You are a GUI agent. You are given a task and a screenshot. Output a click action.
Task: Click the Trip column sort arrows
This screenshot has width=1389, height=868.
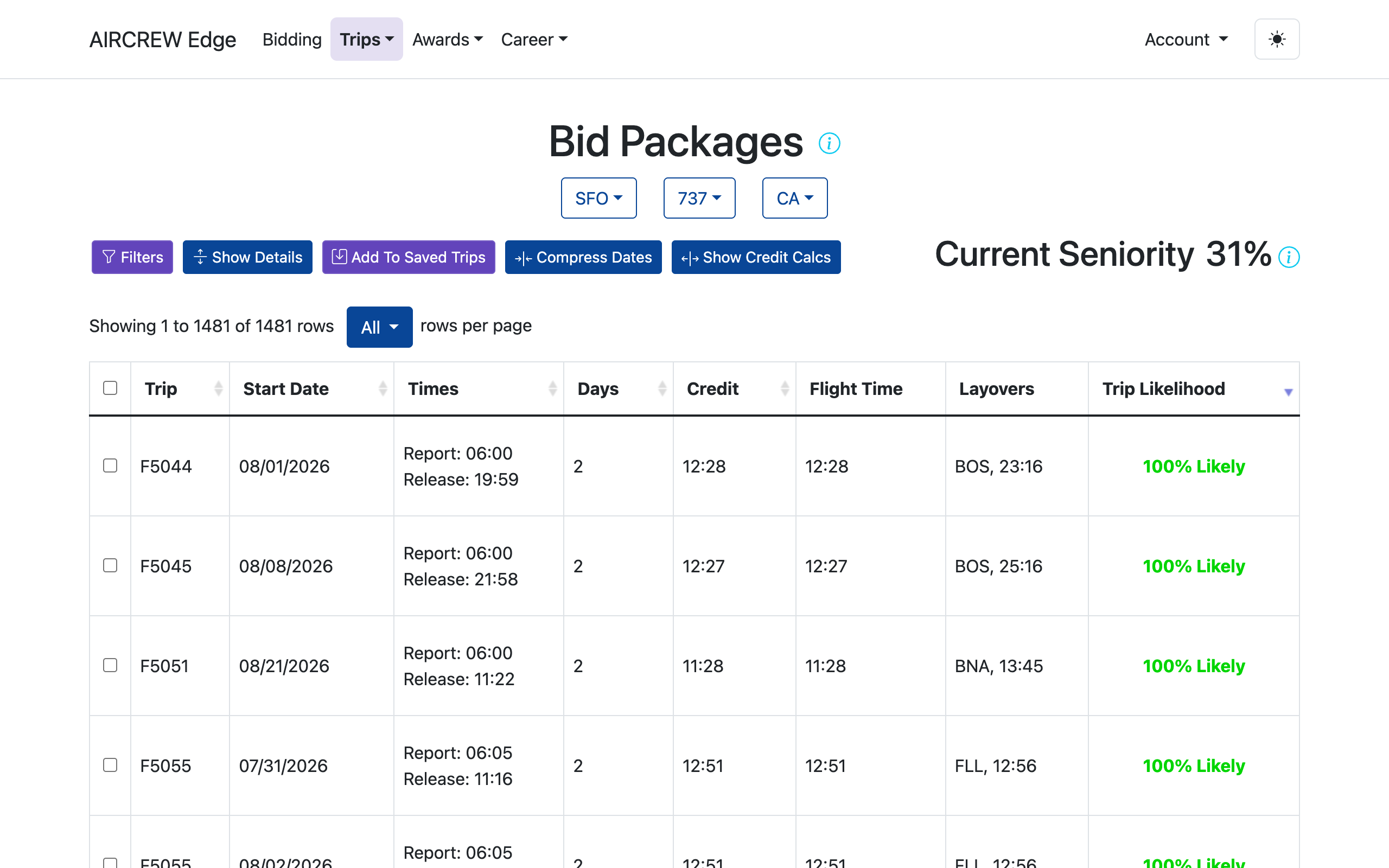218,388
